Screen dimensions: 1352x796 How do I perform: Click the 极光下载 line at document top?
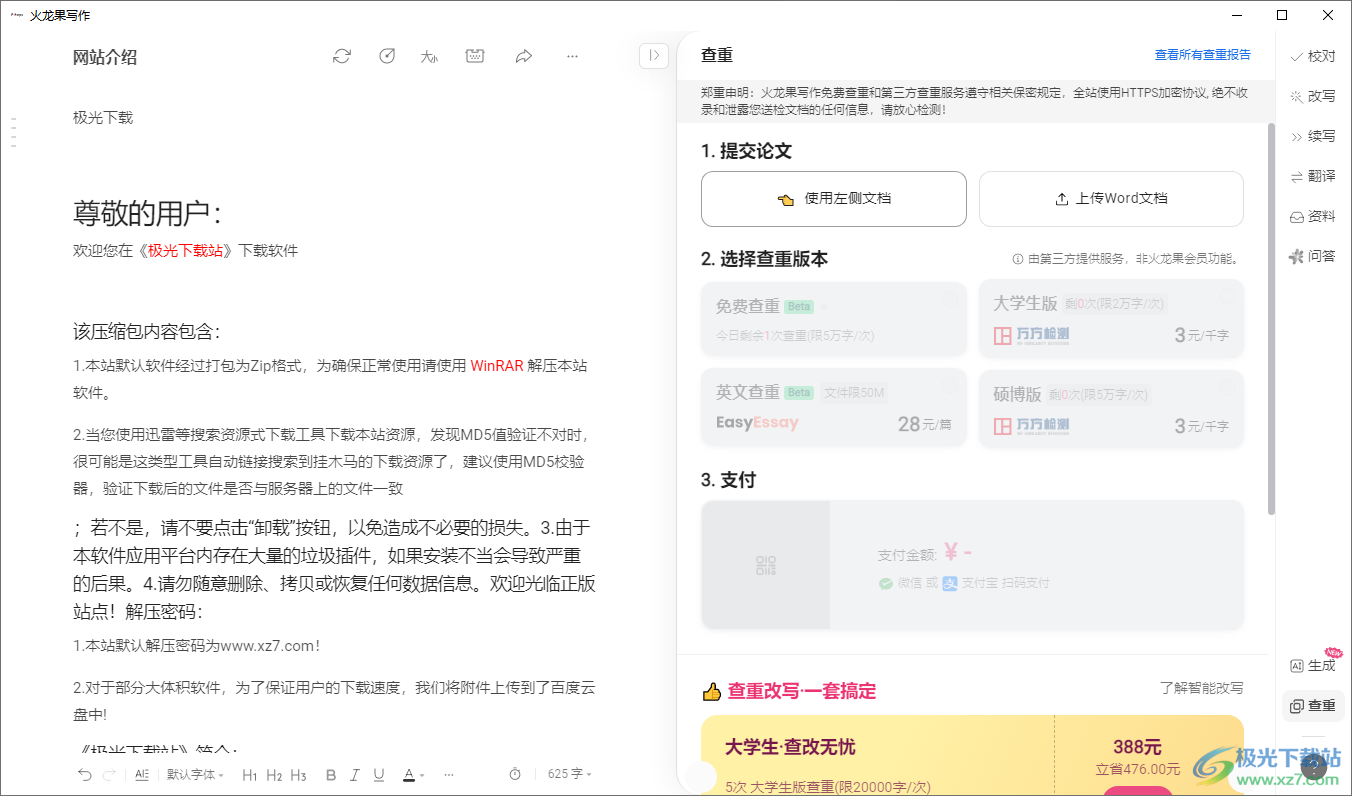103,118
